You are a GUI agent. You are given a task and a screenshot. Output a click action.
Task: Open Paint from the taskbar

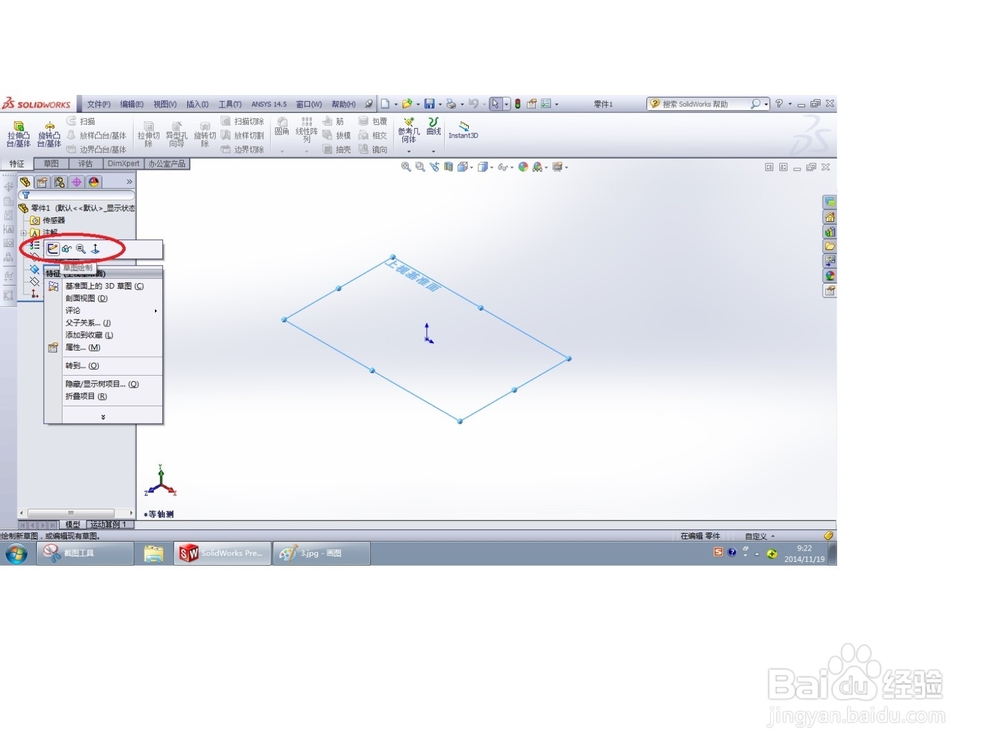pos(320,553)
